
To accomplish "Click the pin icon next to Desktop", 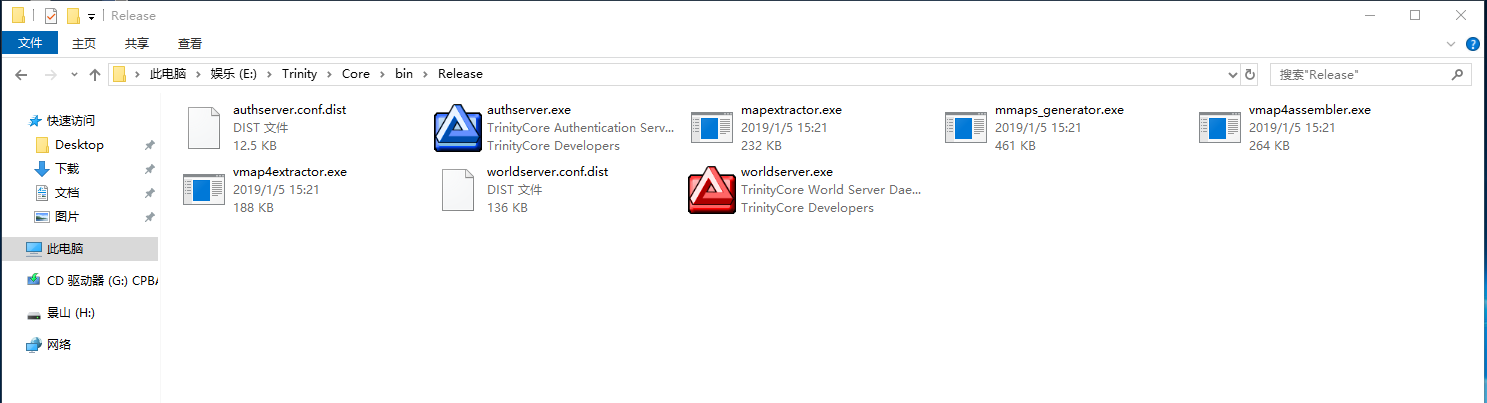I will [x=149, y=145].
